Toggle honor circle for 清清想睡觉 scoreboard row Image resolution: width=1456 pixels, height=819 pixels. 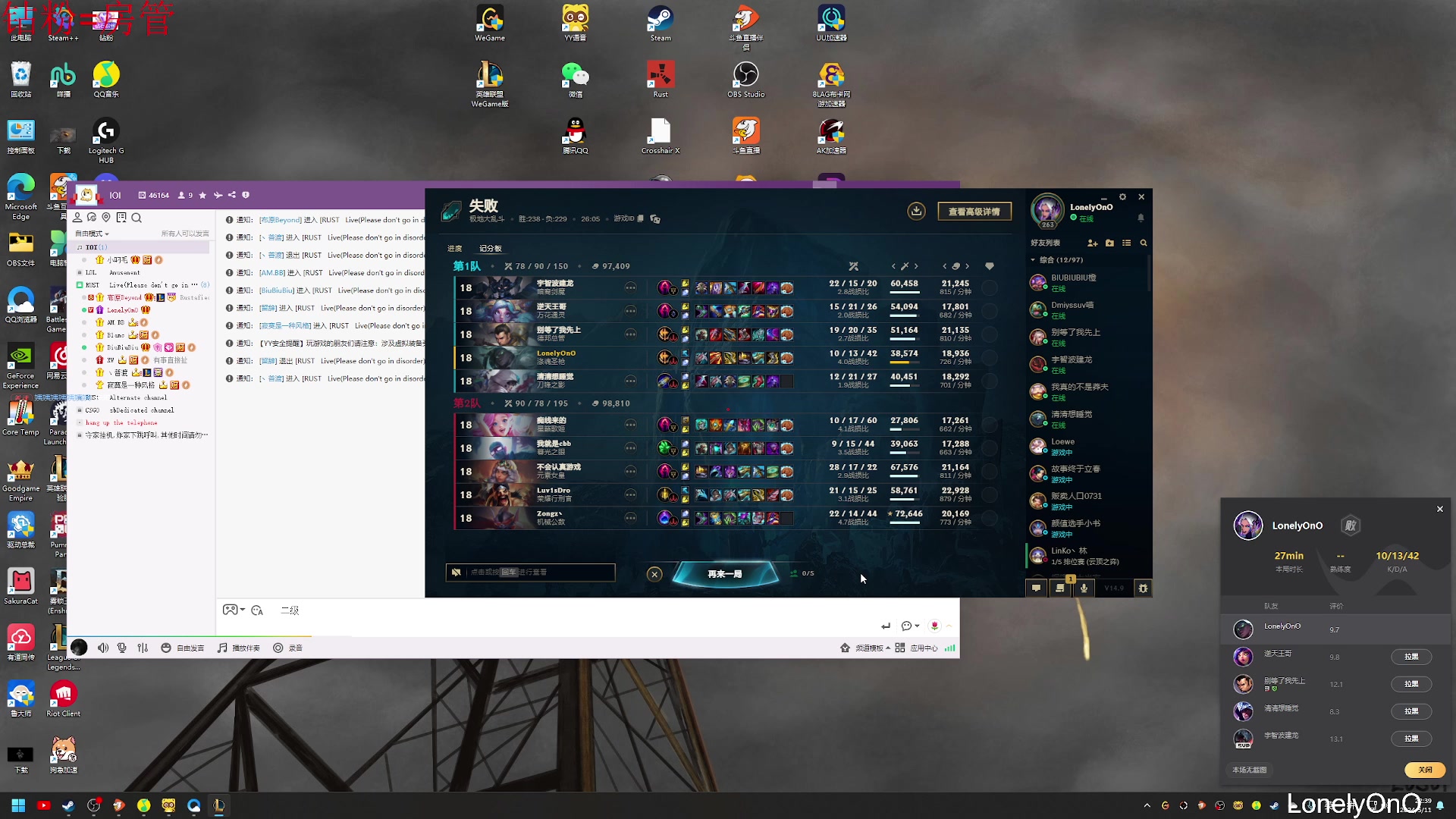pyautogui.click(x=990, y=381)
